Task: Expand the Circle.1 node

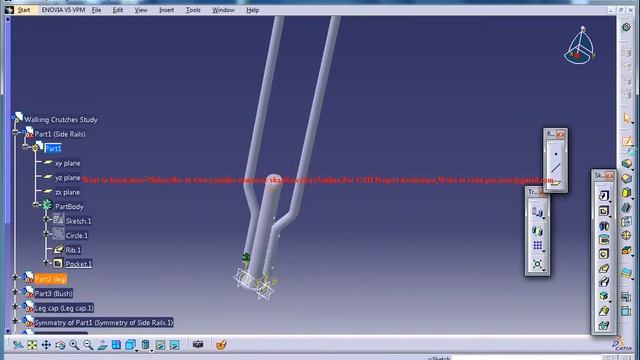Action: click(x=46, y=234)
